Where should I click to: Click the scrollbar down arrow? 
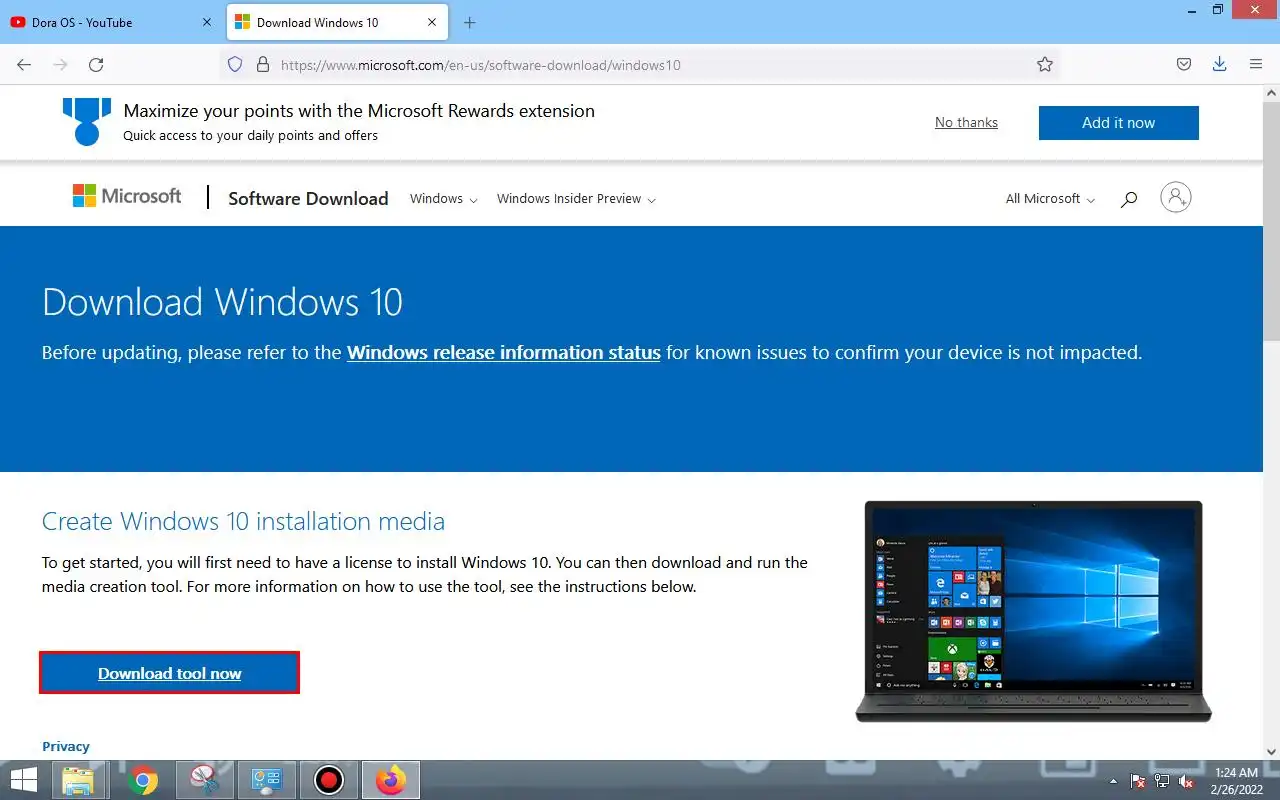click(x=1271, y=751)
